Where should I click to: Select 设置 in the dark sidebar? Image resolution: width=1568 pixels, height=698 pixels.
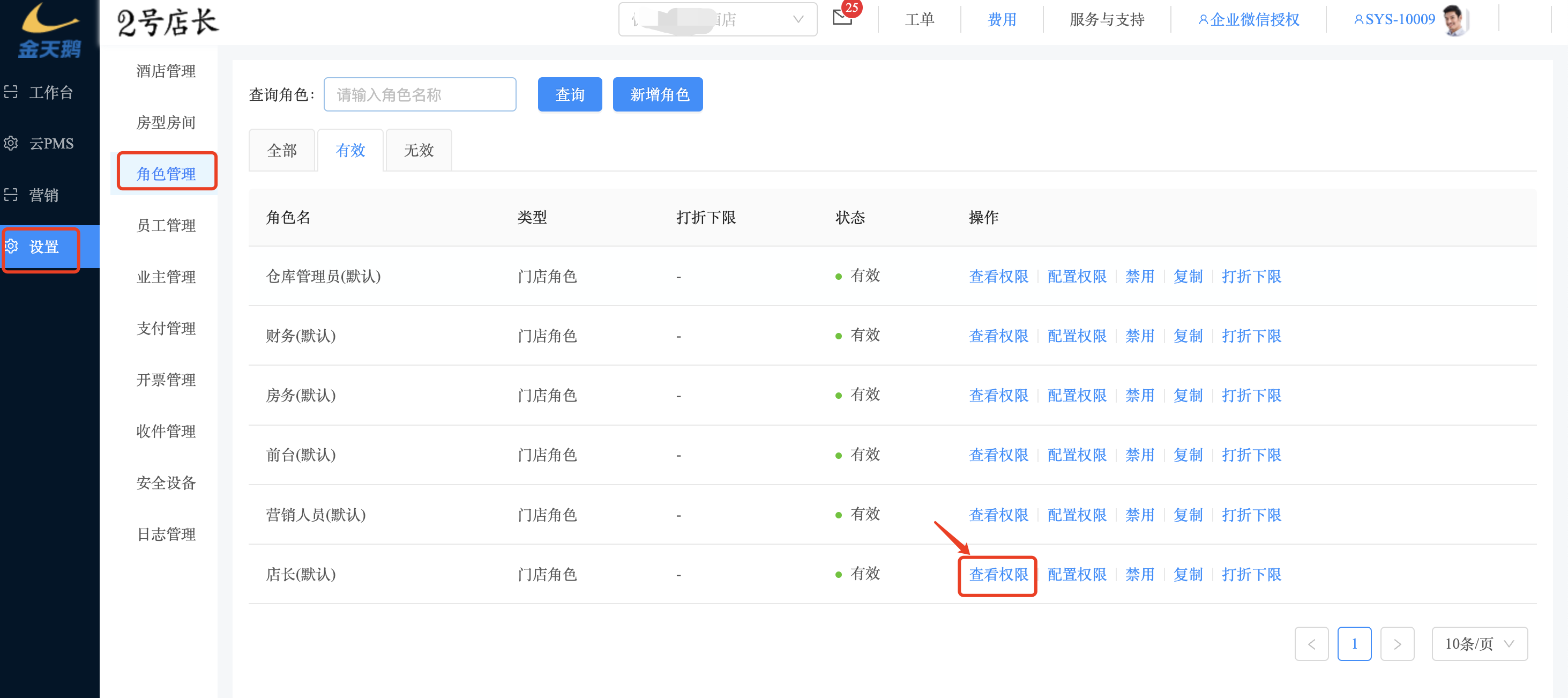tap(50, 247)
